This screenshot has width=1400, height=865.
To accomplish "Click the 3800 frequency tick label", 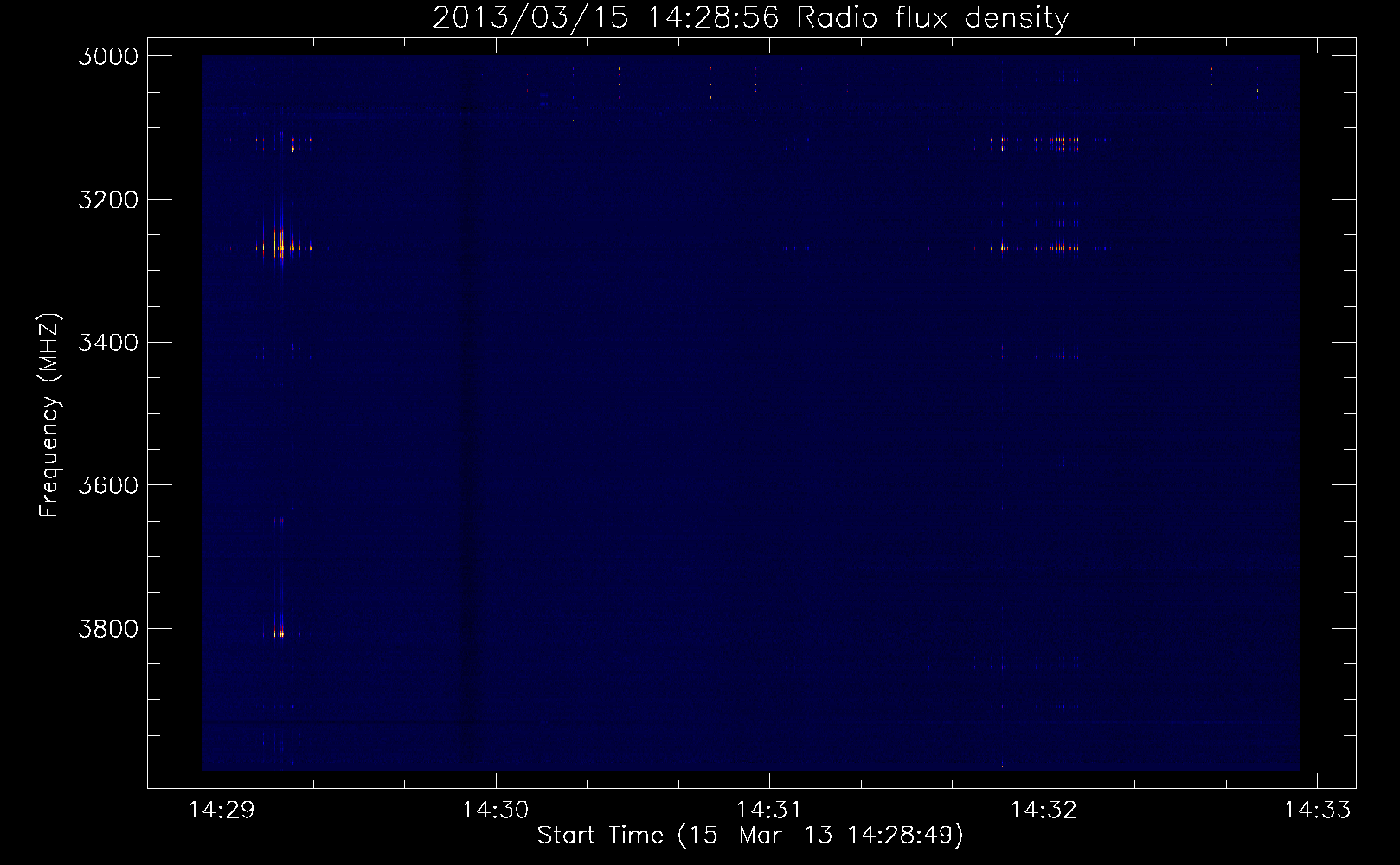I will tap(108, 628).
